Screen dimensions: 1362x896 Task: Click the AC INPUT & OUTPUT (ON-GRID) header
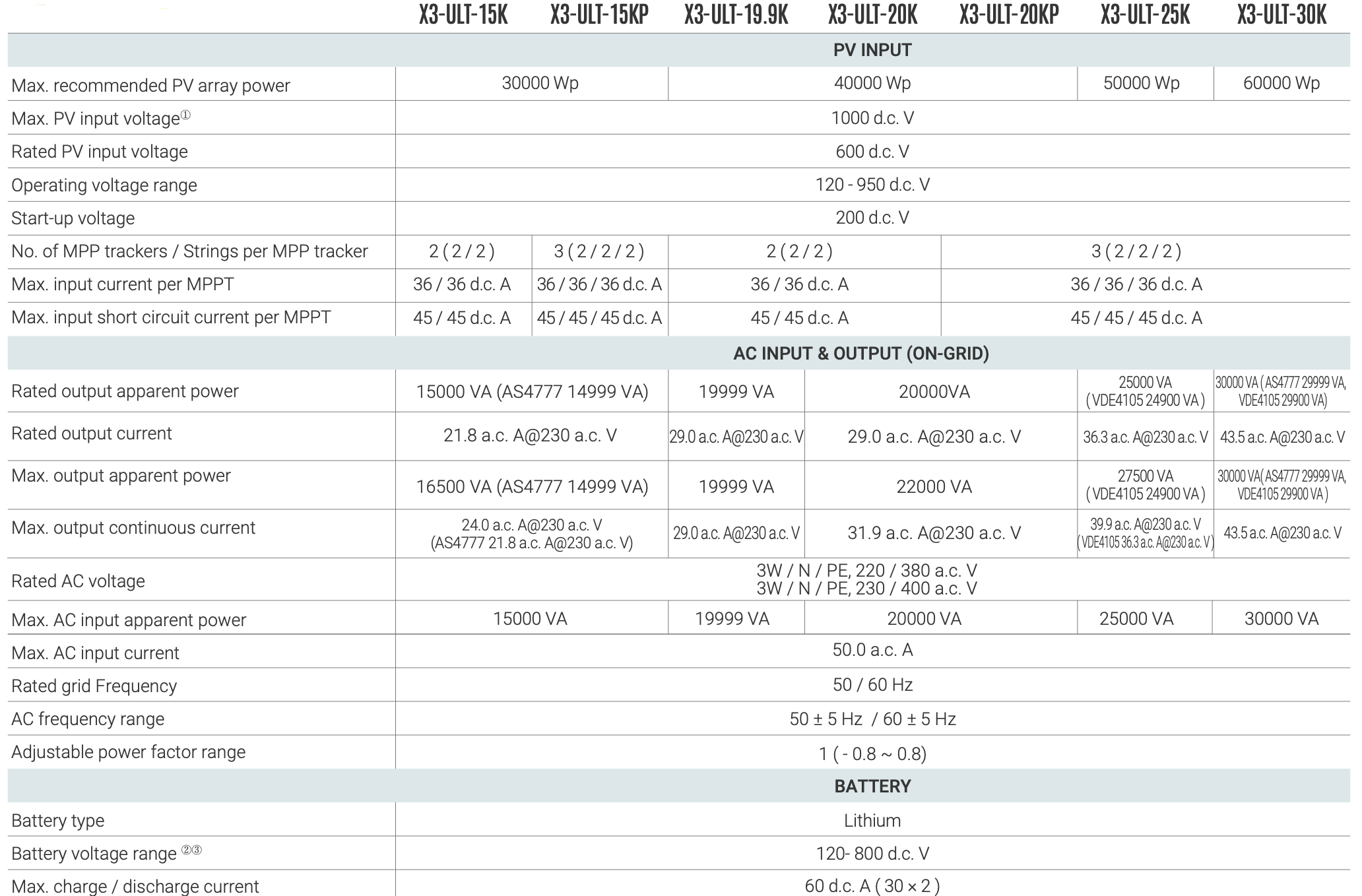[x=860, y=354]
